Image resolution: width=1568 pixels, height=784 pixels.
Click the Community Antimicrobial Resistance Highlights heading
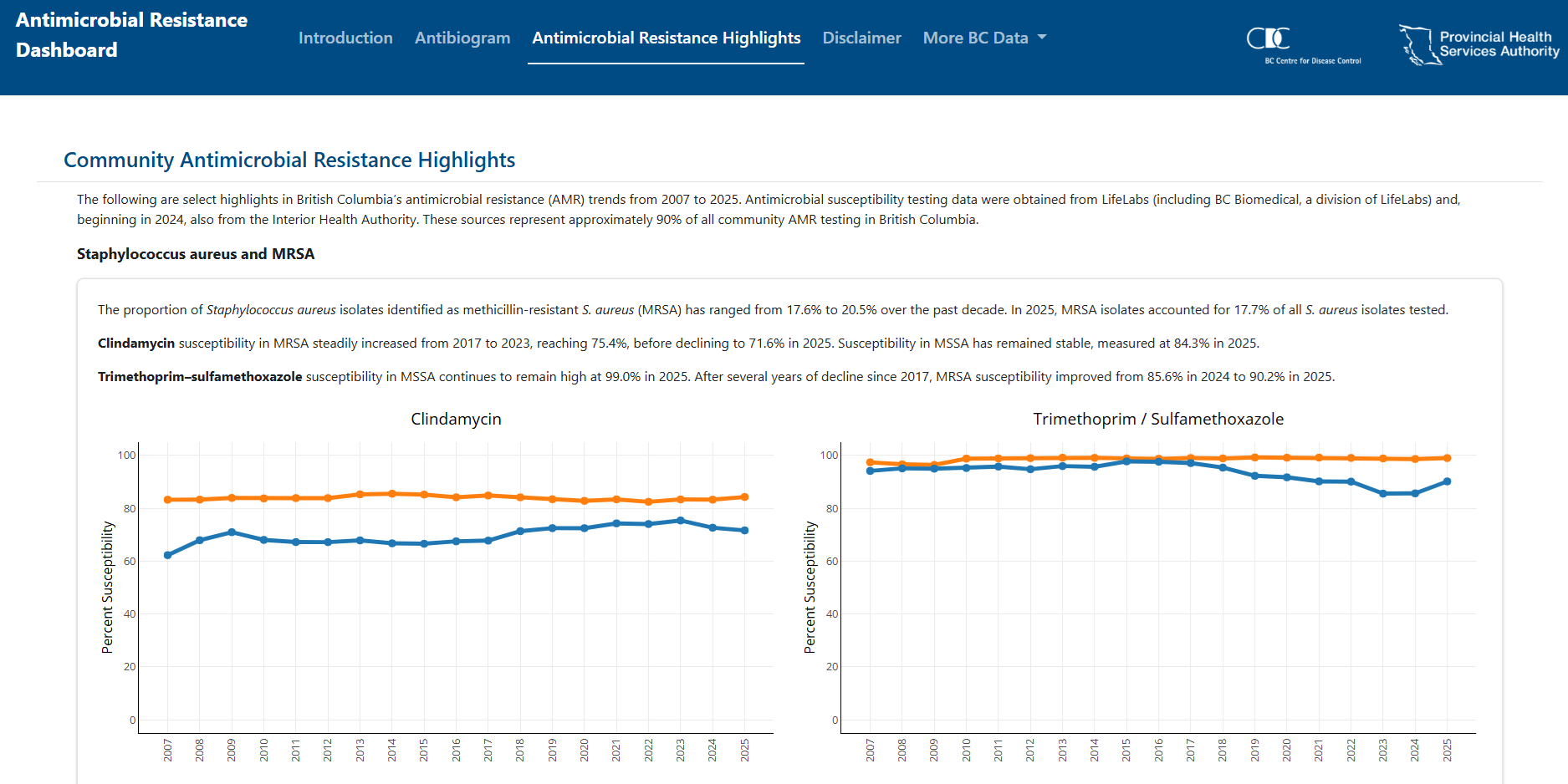pyautogui.click(x=289, y=160)
